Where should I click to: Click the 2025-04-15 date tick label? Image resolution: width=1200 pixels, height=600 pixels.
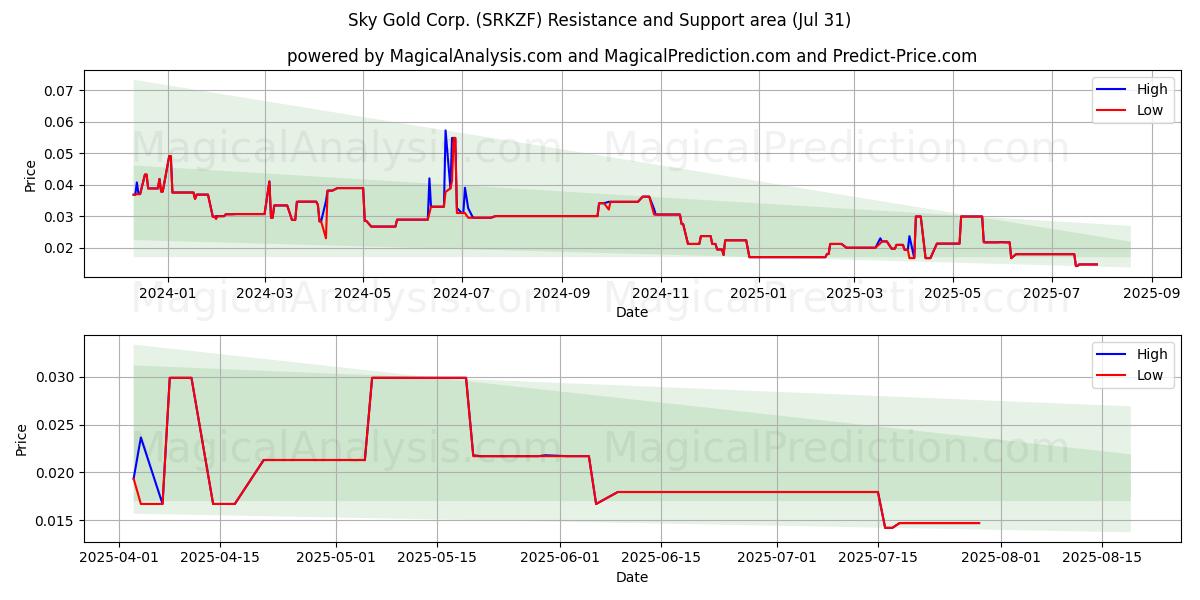[x=220, y=558]
